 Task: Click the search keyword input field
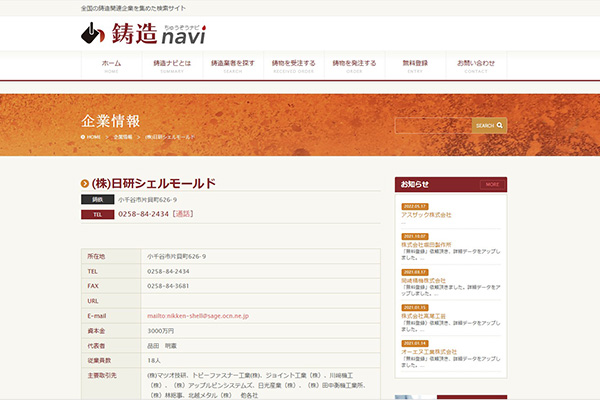(x=432, y=126)
